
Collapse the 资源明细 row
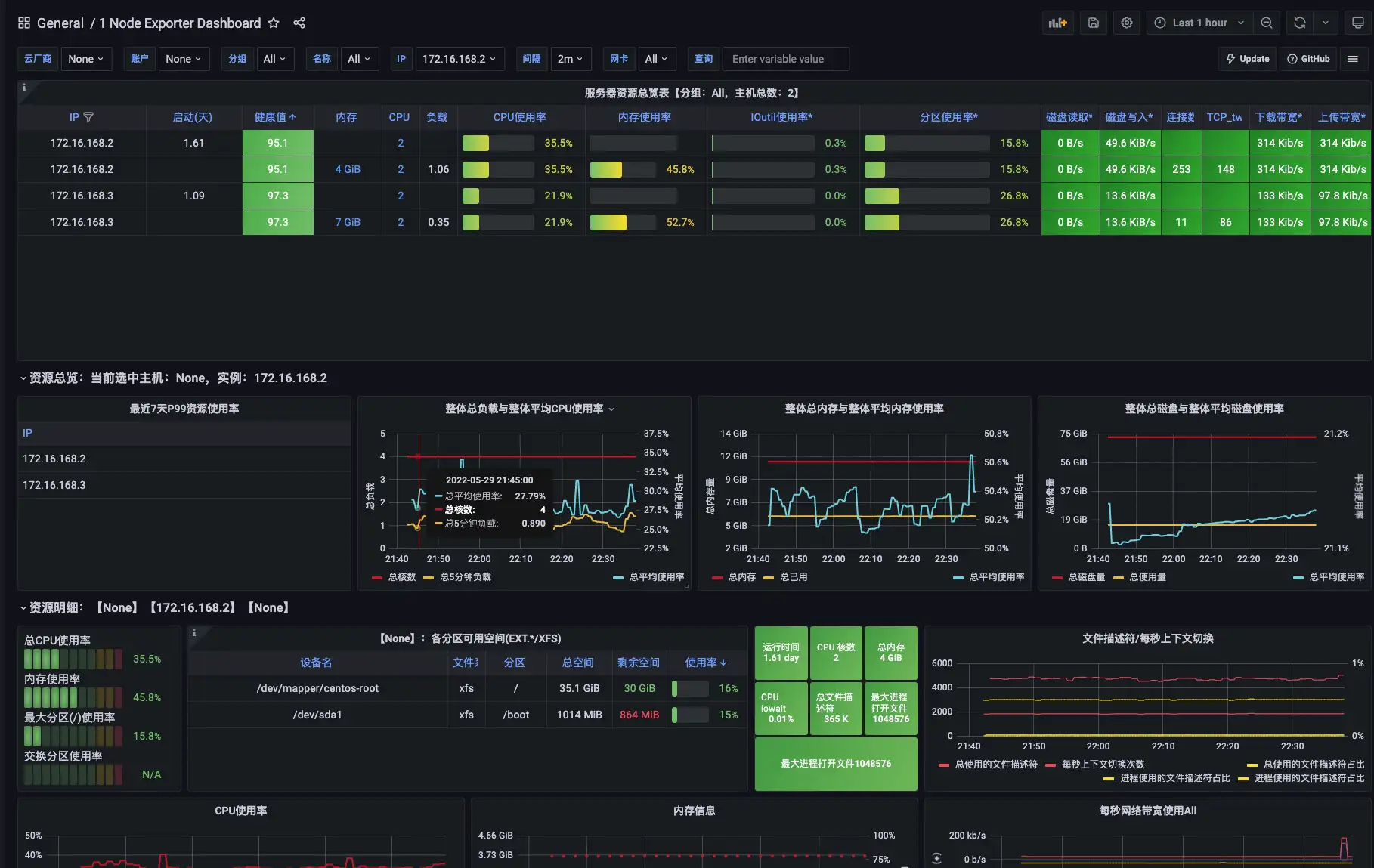(155, 607)
